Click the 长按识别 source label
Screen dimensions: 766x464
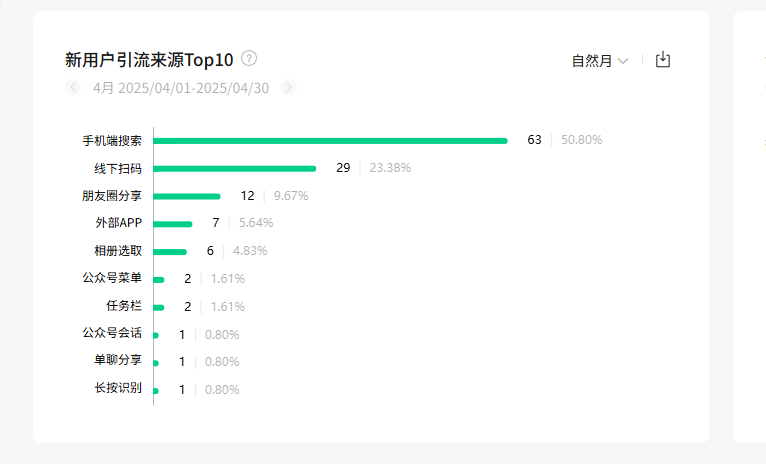click(118, 388)
